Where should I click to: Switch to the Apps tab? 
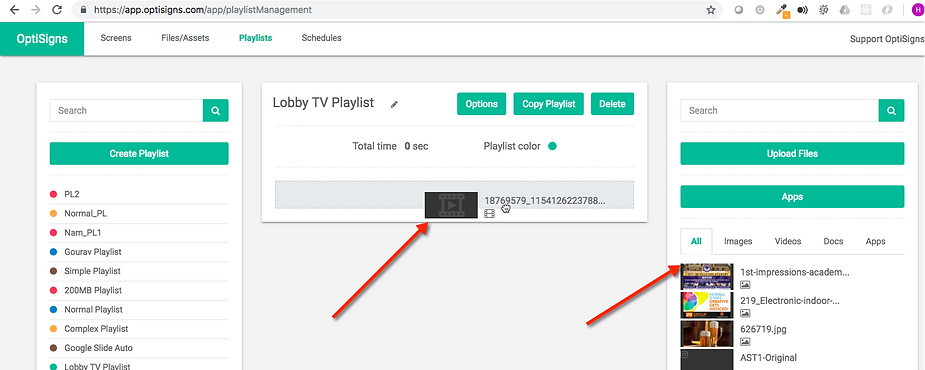click(x=875, y=241)
